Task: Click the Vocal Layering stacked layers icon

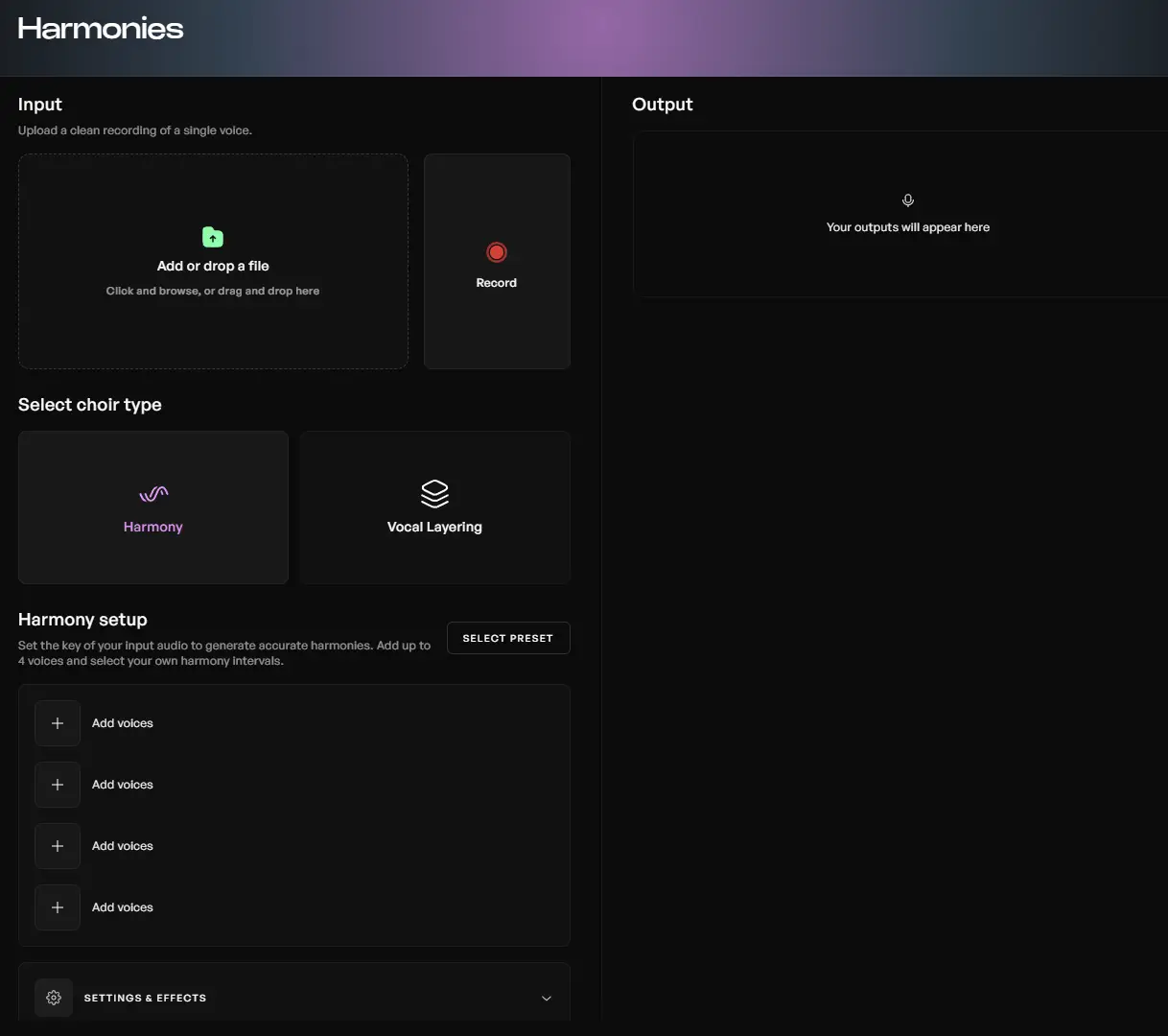Action: click(x=434, y=493)
